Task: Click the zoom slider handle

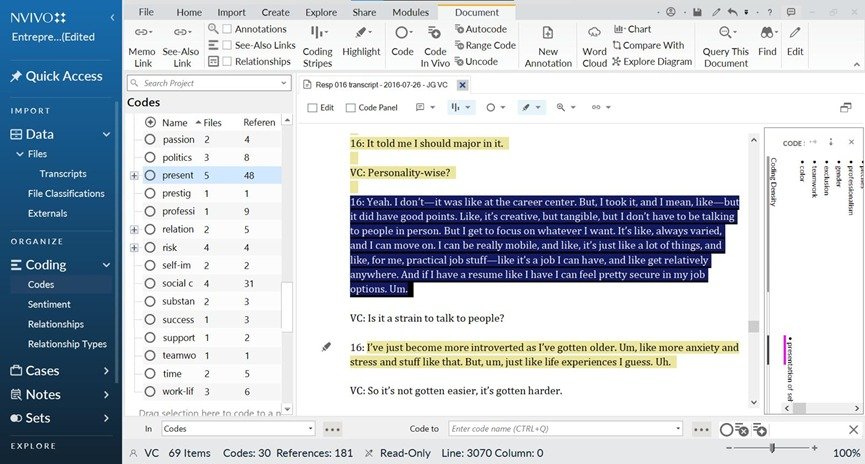Action: tap(772, 448)
